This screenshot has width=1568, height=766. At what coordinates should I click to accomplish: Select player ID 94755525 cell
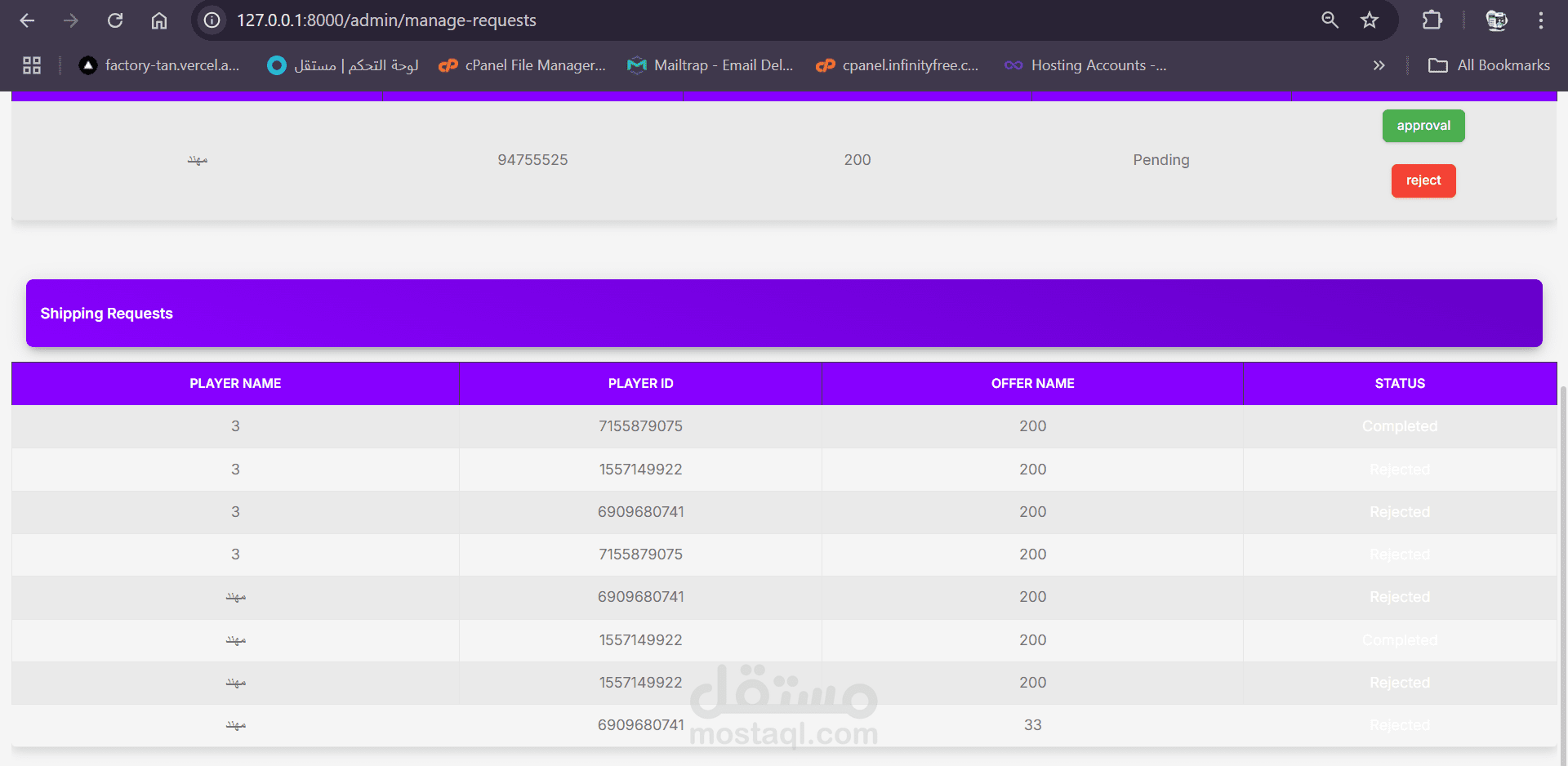point(532,160)
